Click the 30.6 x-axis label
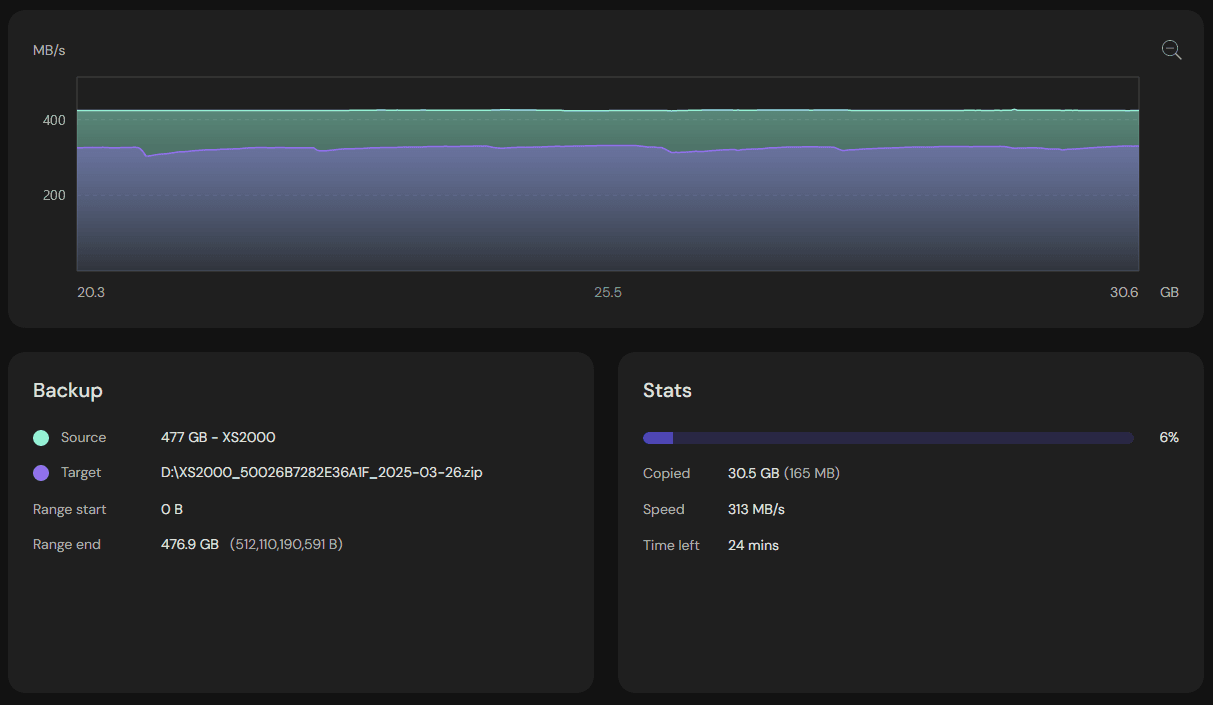This screenshot has height=705, width=1213. (1124, 293)
